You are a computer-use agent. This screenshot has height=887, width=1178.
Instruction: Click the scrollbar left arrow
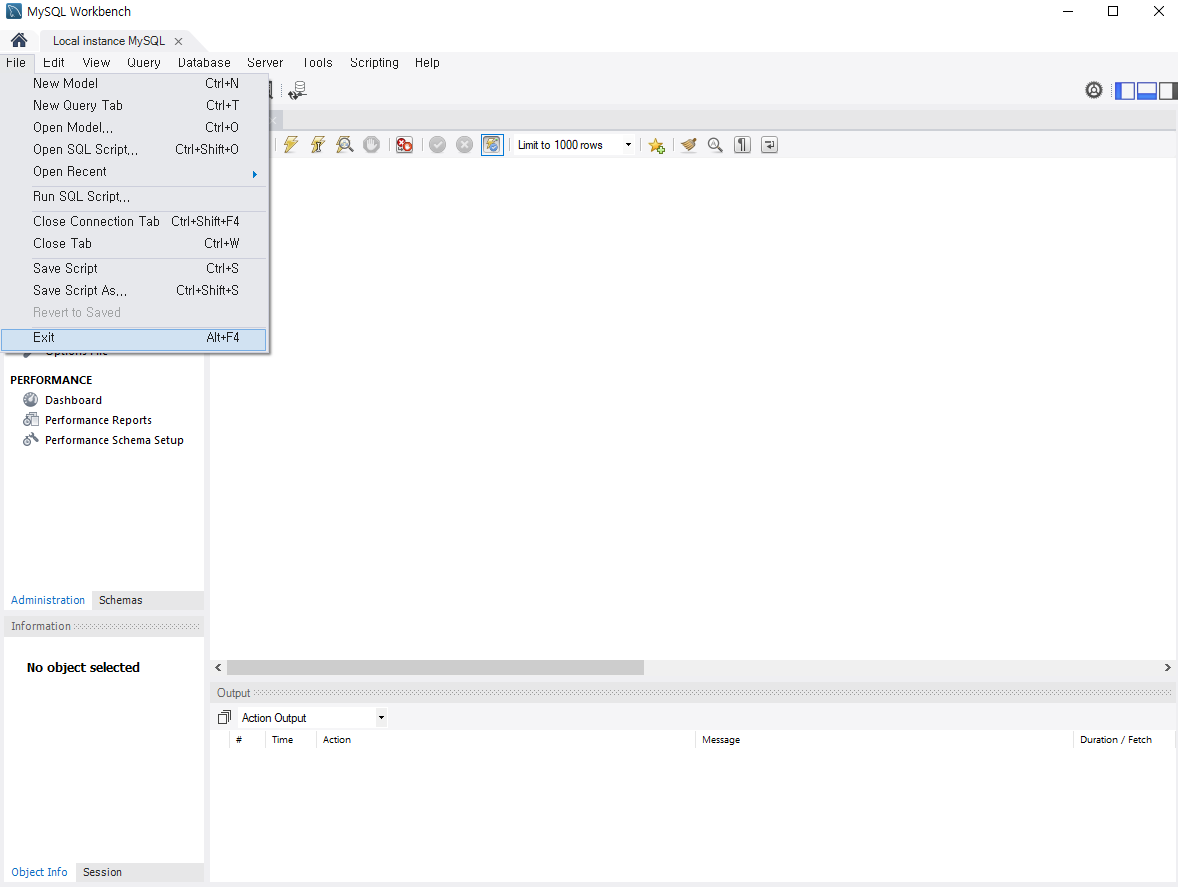point(219,668)
